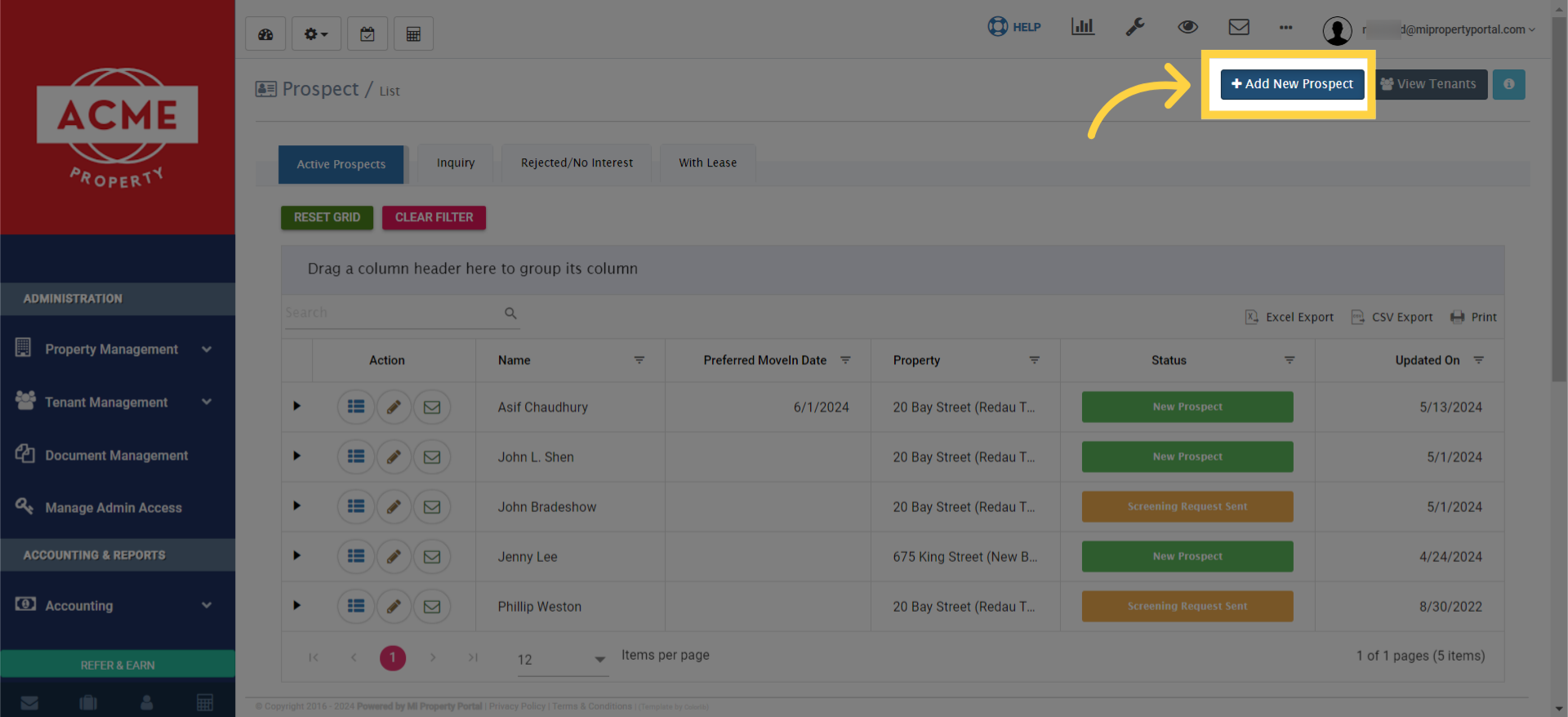Image resolution: width=1568 pixels, height=717 pixels.
Task: Open the Updated On column filter
Action: point(1478,360)
